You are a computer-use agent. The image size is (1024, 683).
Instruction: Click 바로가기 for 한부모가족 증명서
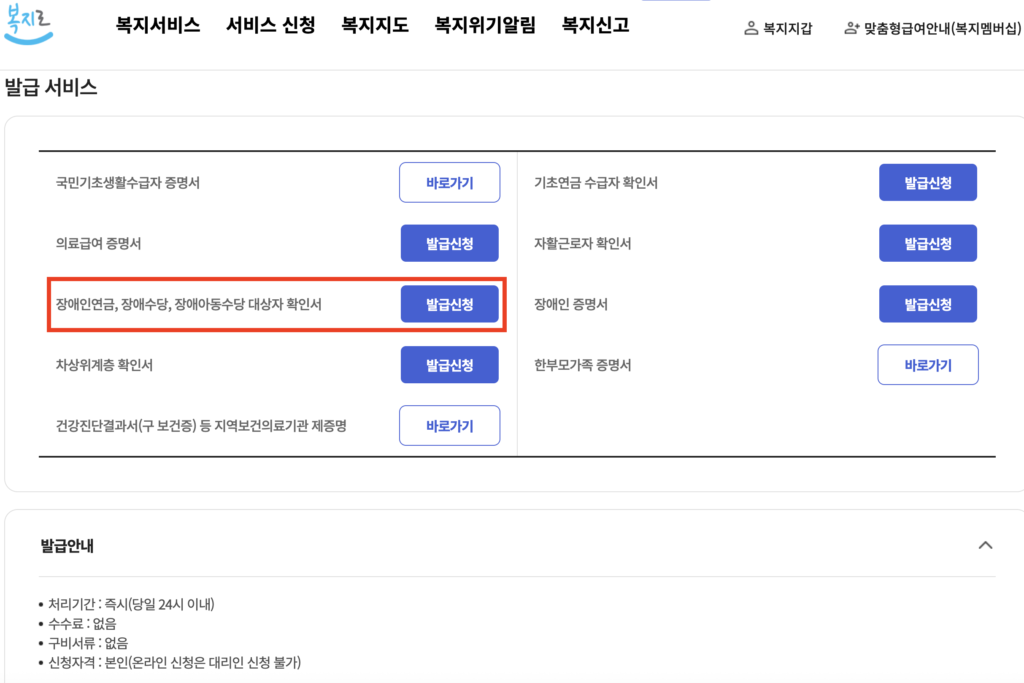tap(927, 365)
